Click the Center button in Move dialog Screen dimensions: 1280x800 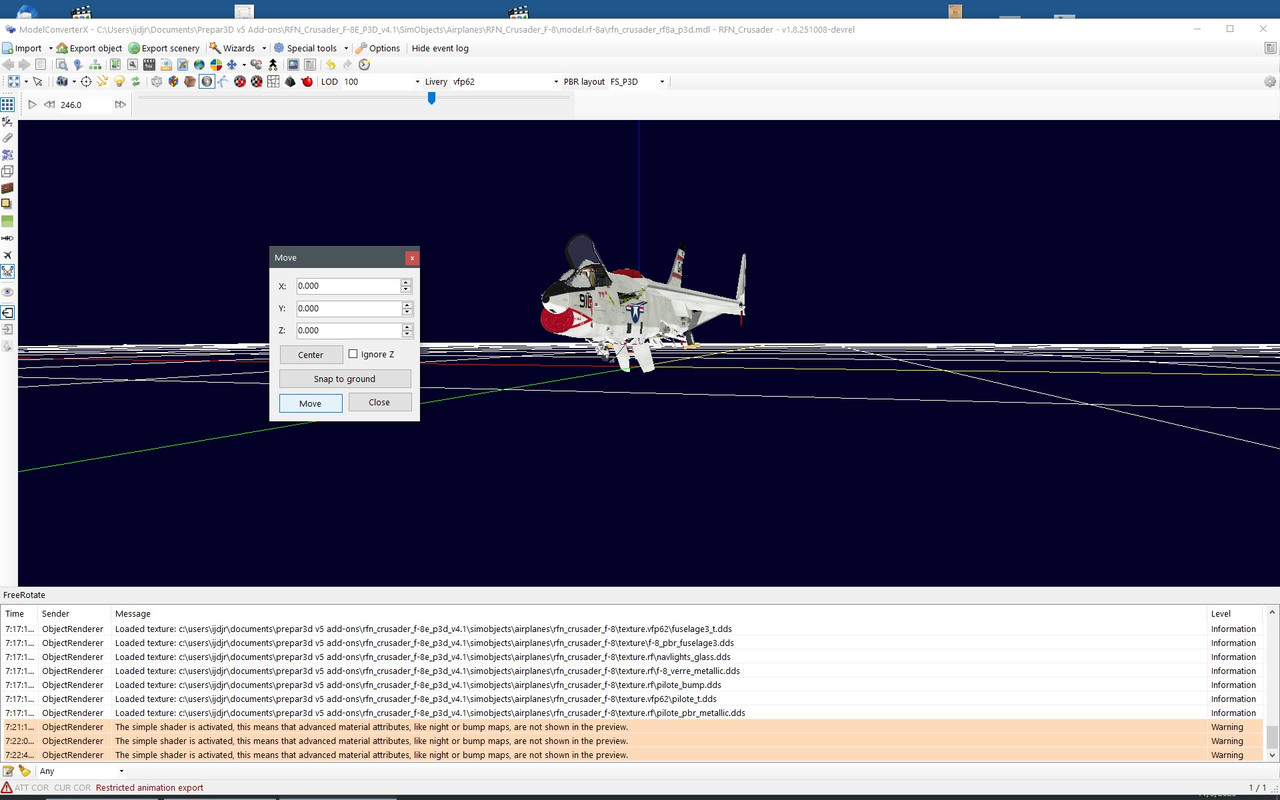click(310, 355)
